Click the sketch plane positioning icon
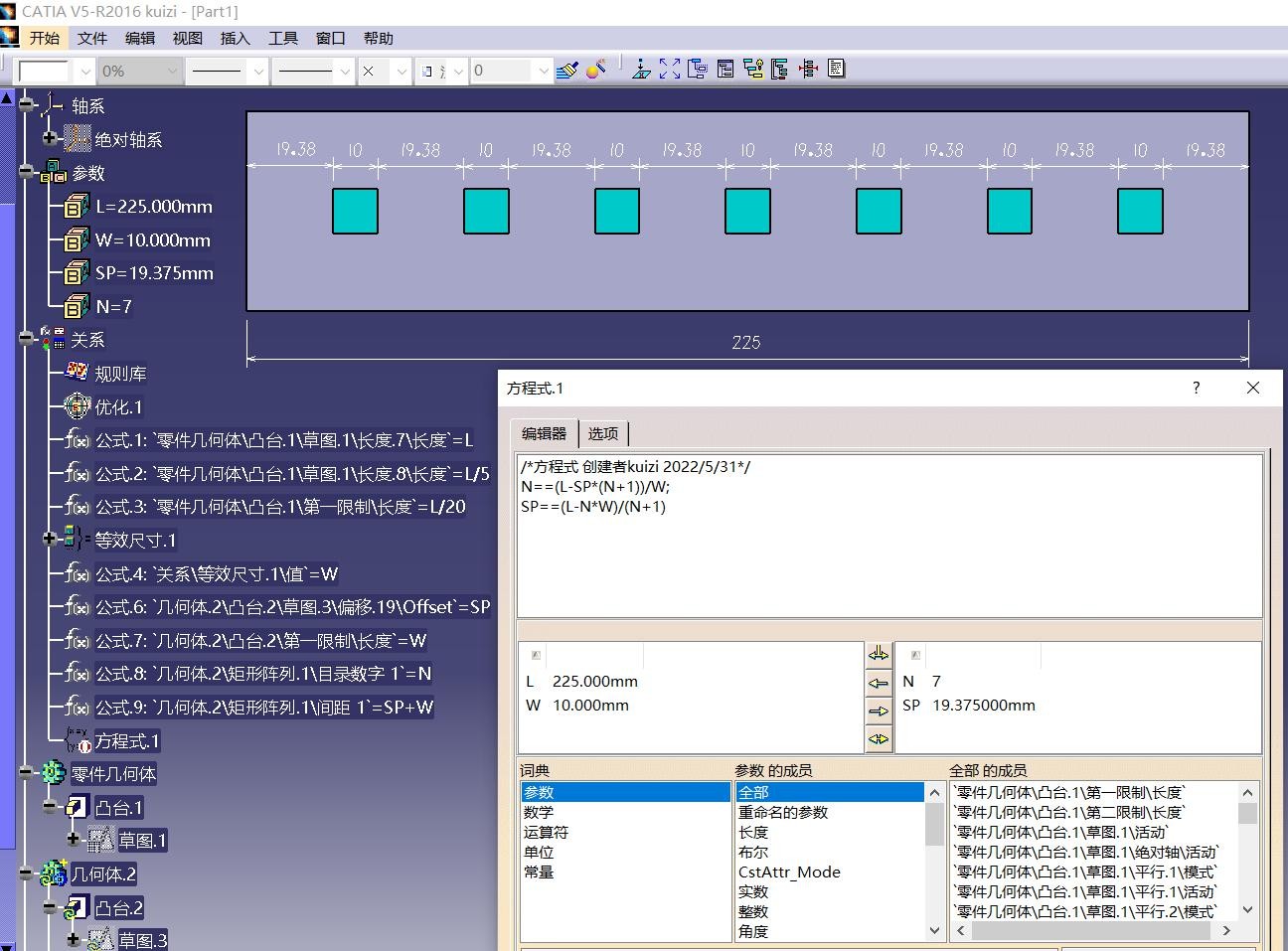This screenshot has width=1288, height=951. [641, 70]
